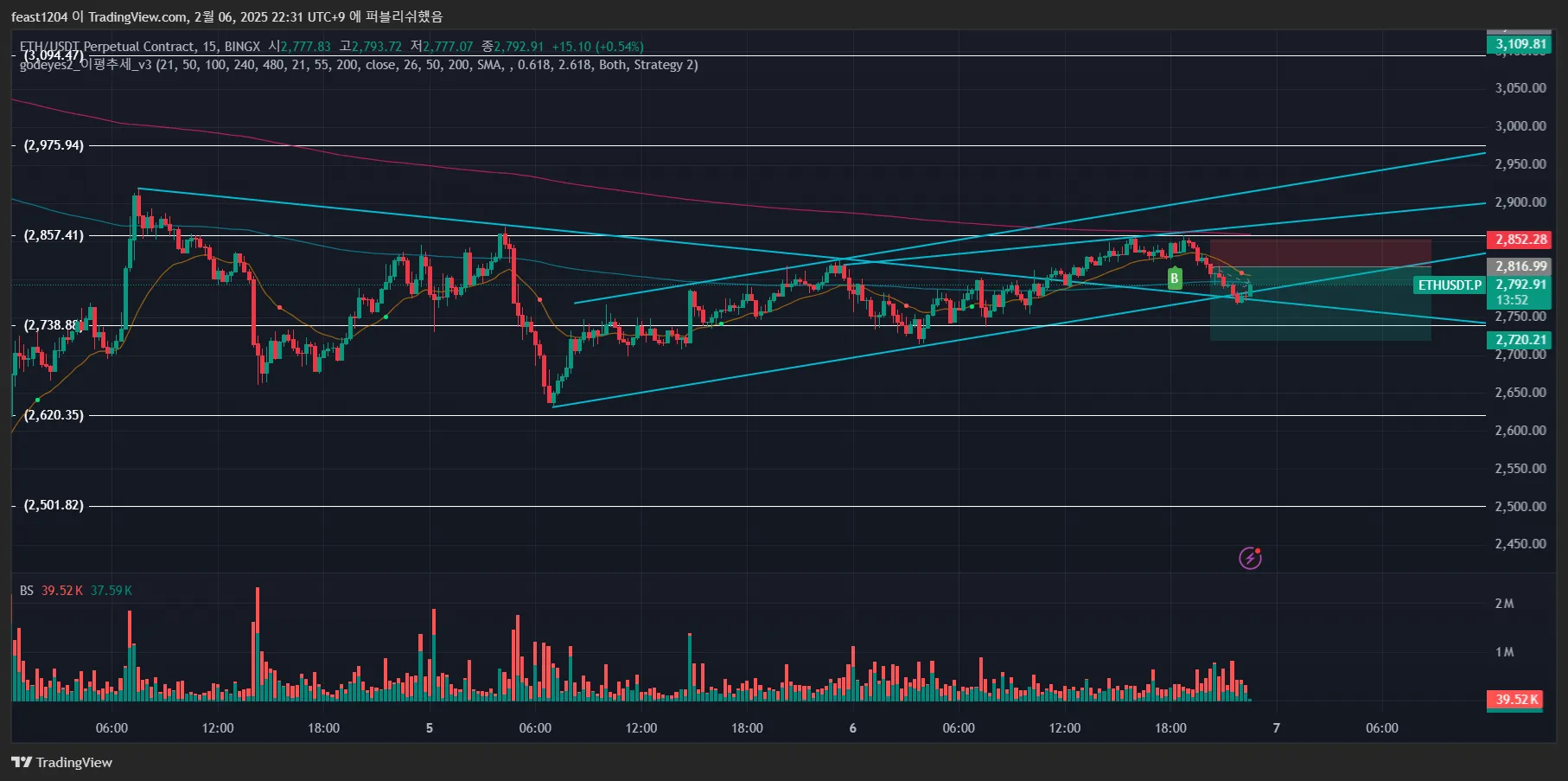Click the green 2,720.21 target price tag

pyautogui.click(x=1519, y=341)
